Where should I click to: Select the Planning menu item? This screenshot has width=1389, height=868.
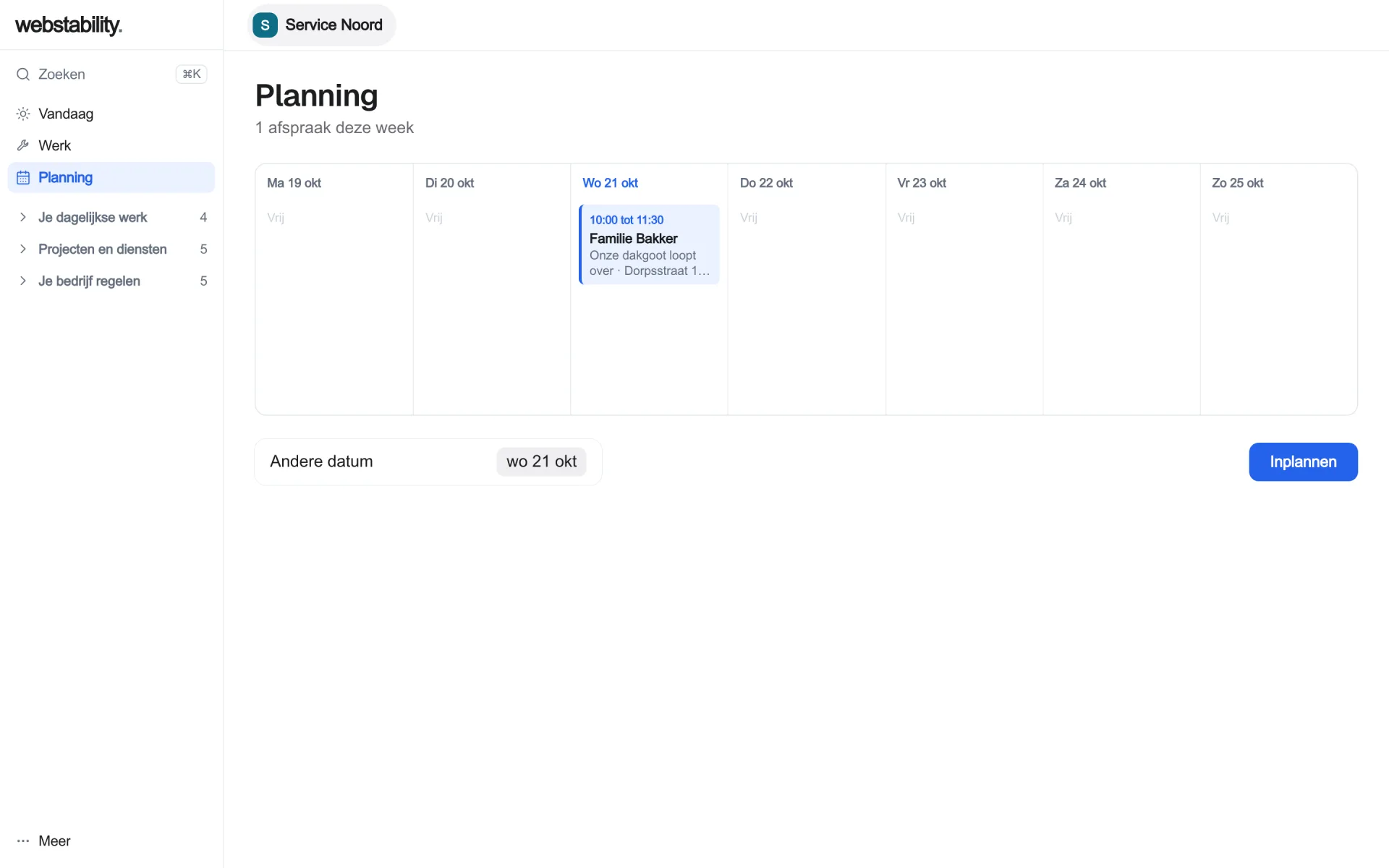(111, 177)
